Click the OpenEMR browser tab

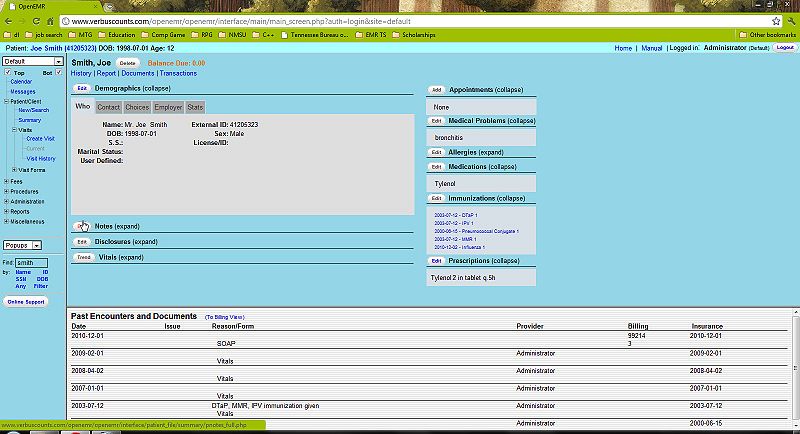(x=51, y=7)
